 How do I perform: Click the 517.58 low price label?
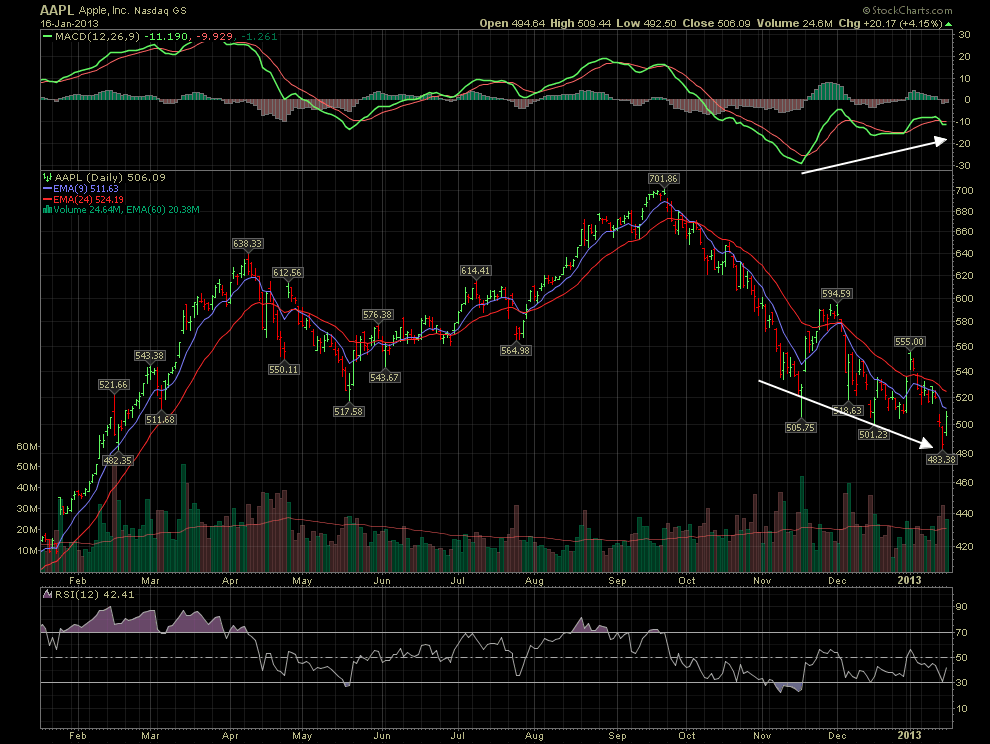[349, 411]
